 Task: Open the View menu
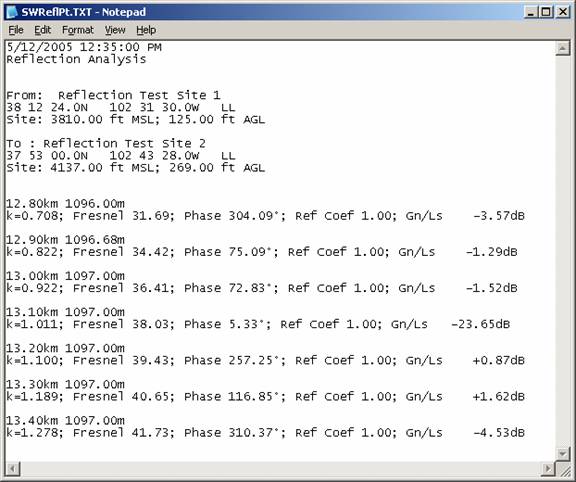tap(115, 30)
